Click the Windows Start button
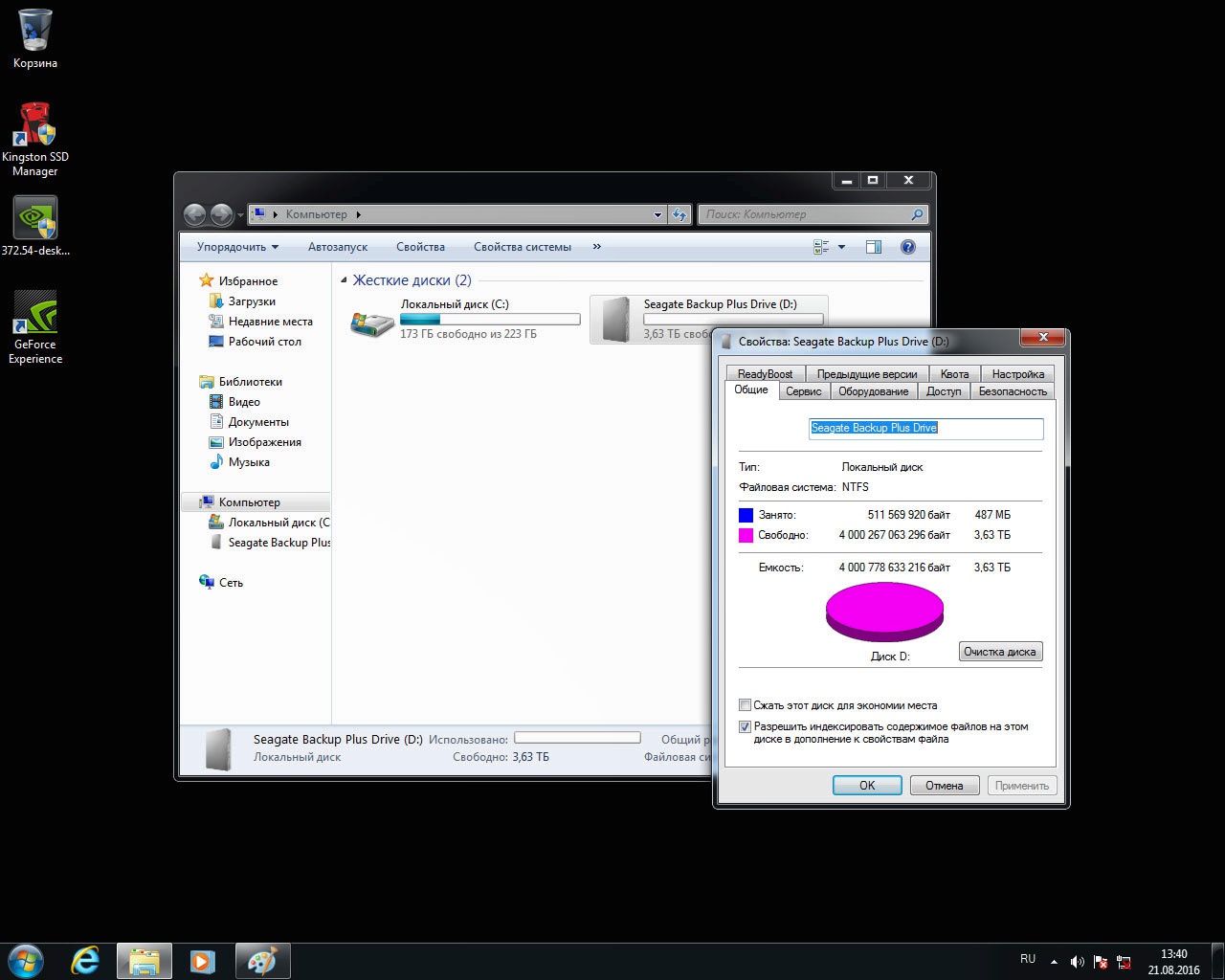This screenshot has width=1225, height=980. (x=26, y=961)
